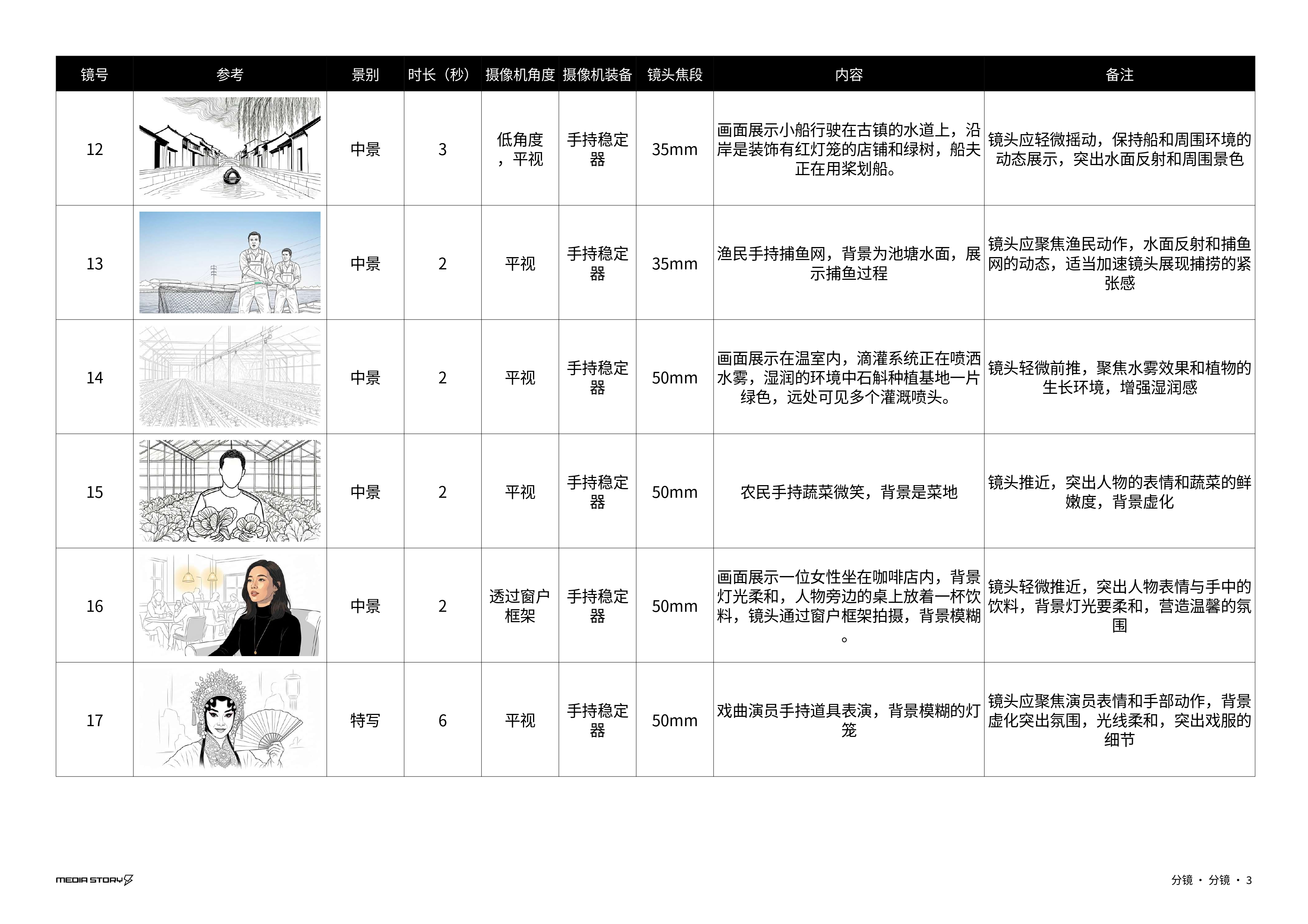Click the 景别 header cell

[365, 75]
